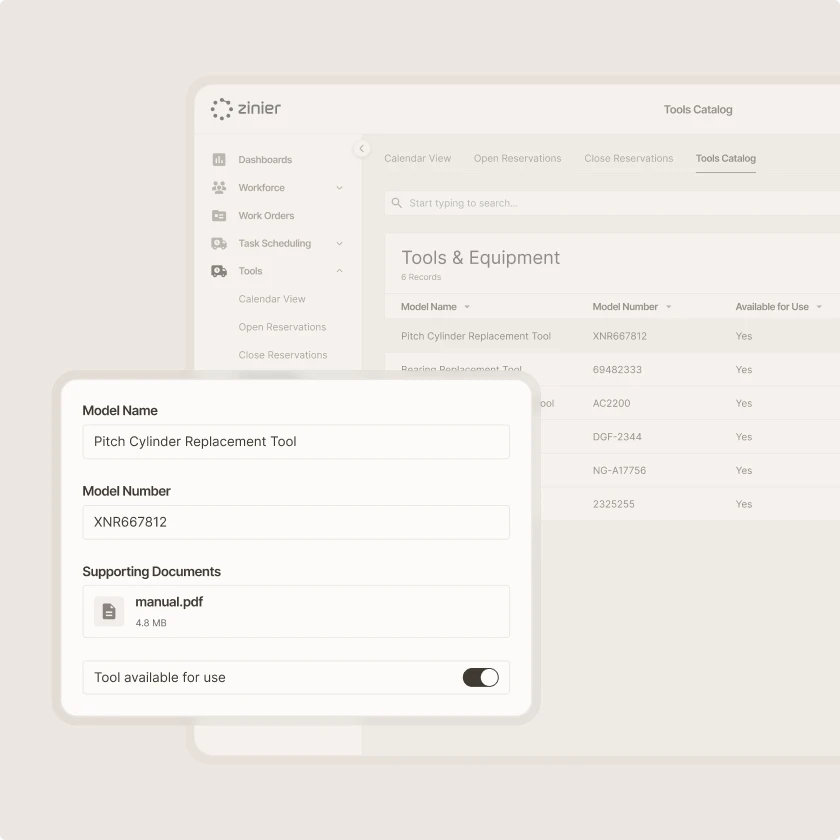Click the Tools & Equipment heading

click(481, 258)
